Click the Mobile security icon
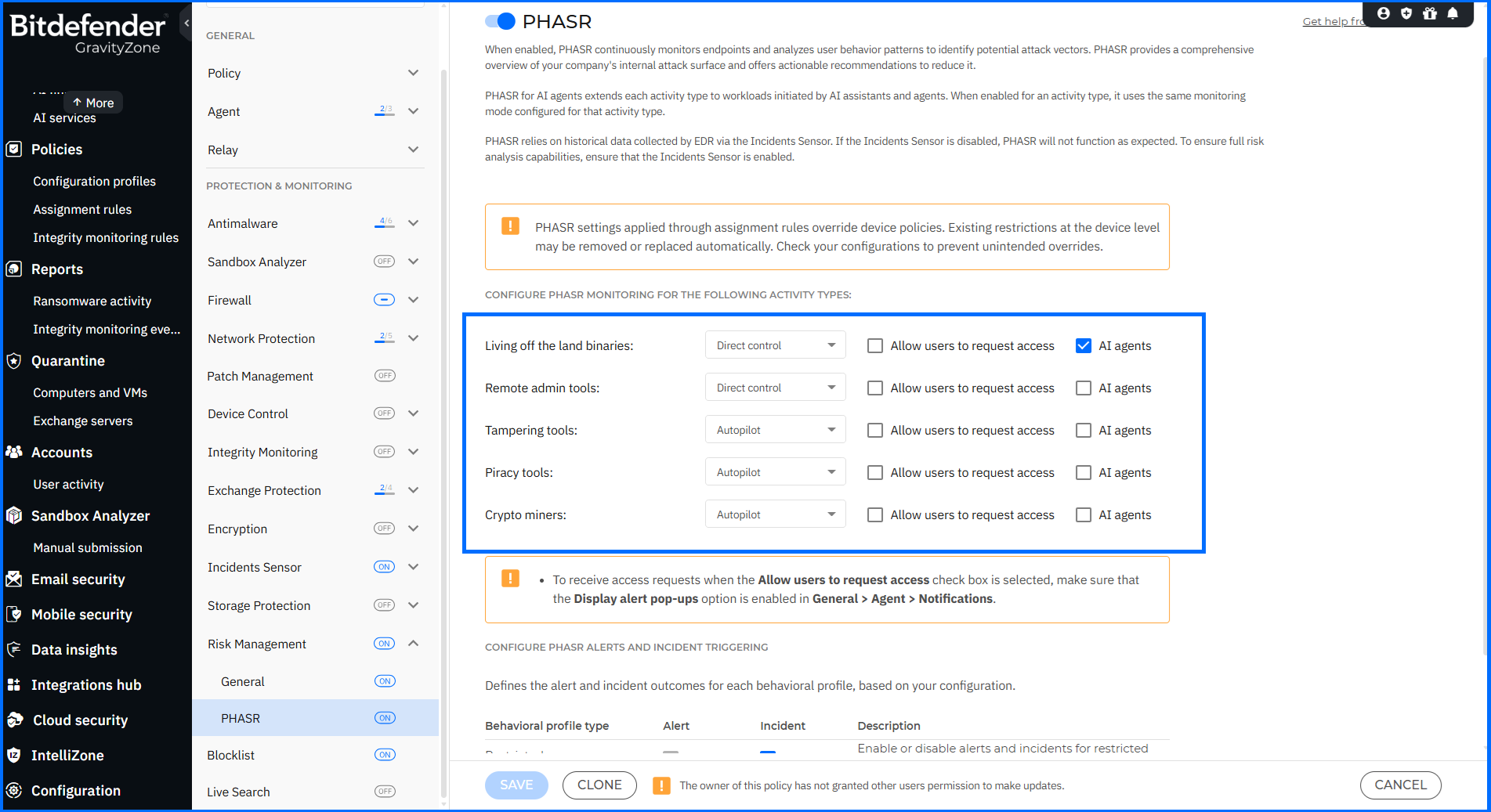Image resolution: width=1491 pixels, height=812 pixels. tap(14, 614)
